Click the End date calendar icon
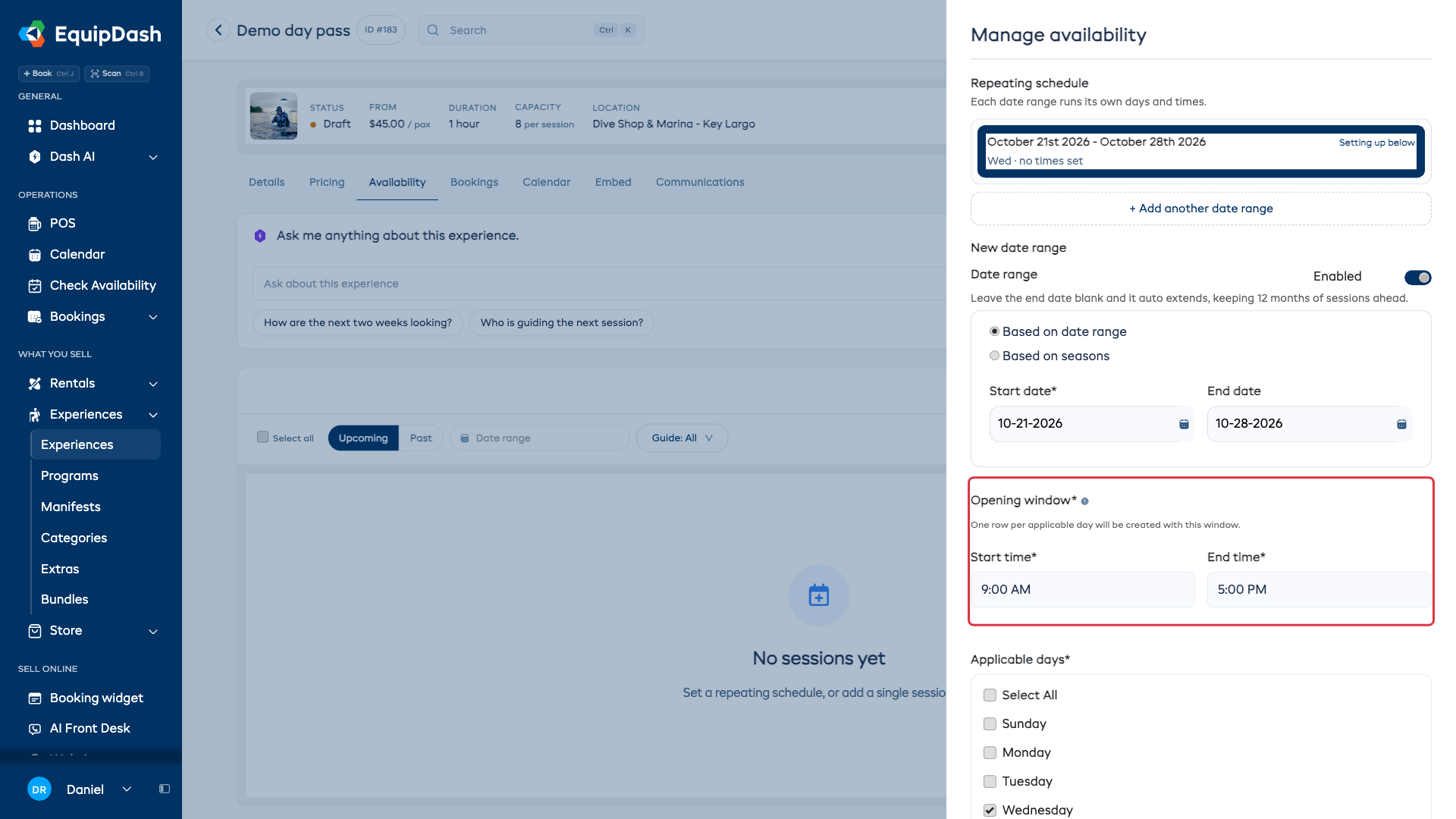 click(1401, 424)
